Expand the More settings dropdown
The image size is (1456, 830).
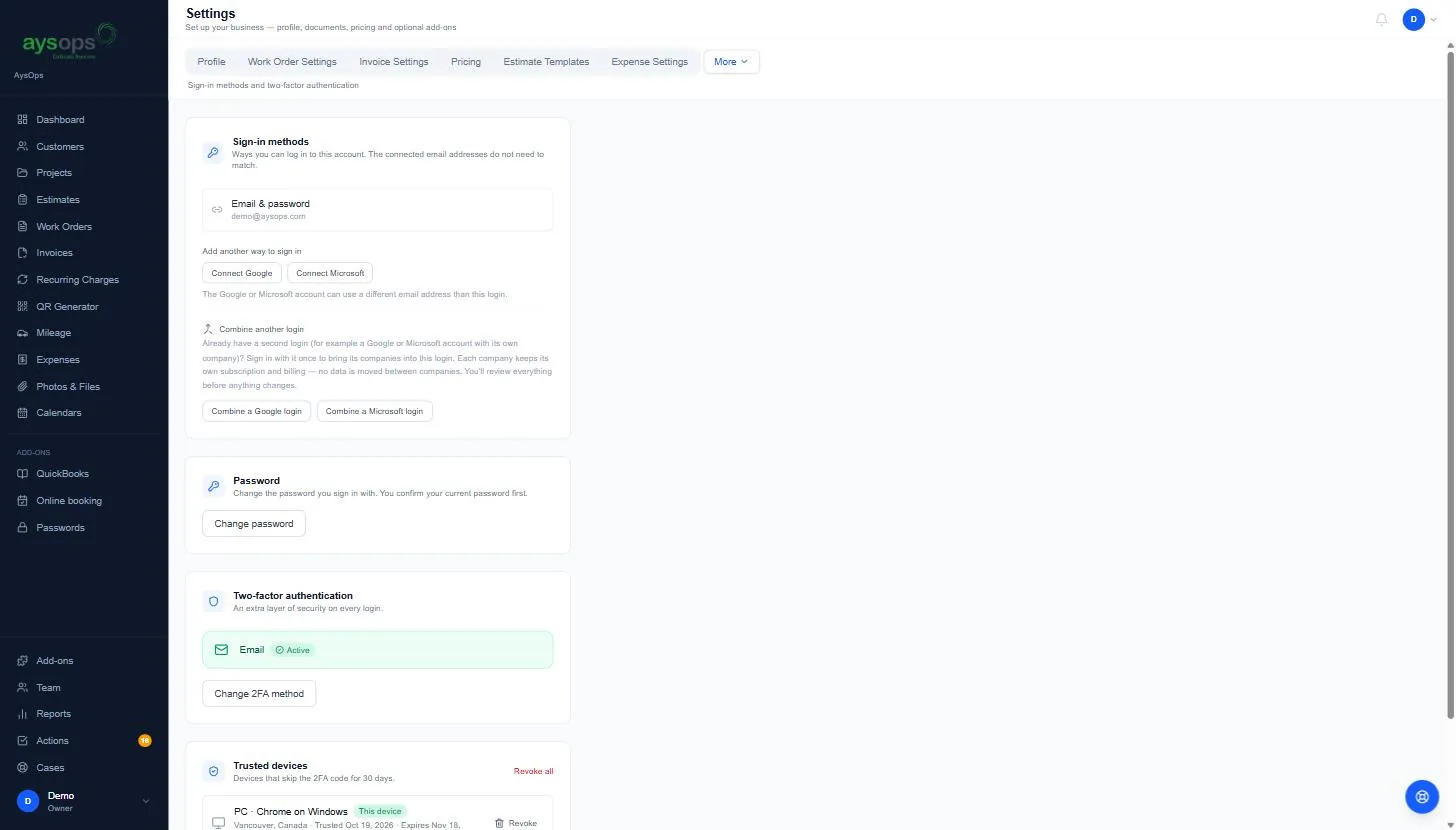(732, 62)
